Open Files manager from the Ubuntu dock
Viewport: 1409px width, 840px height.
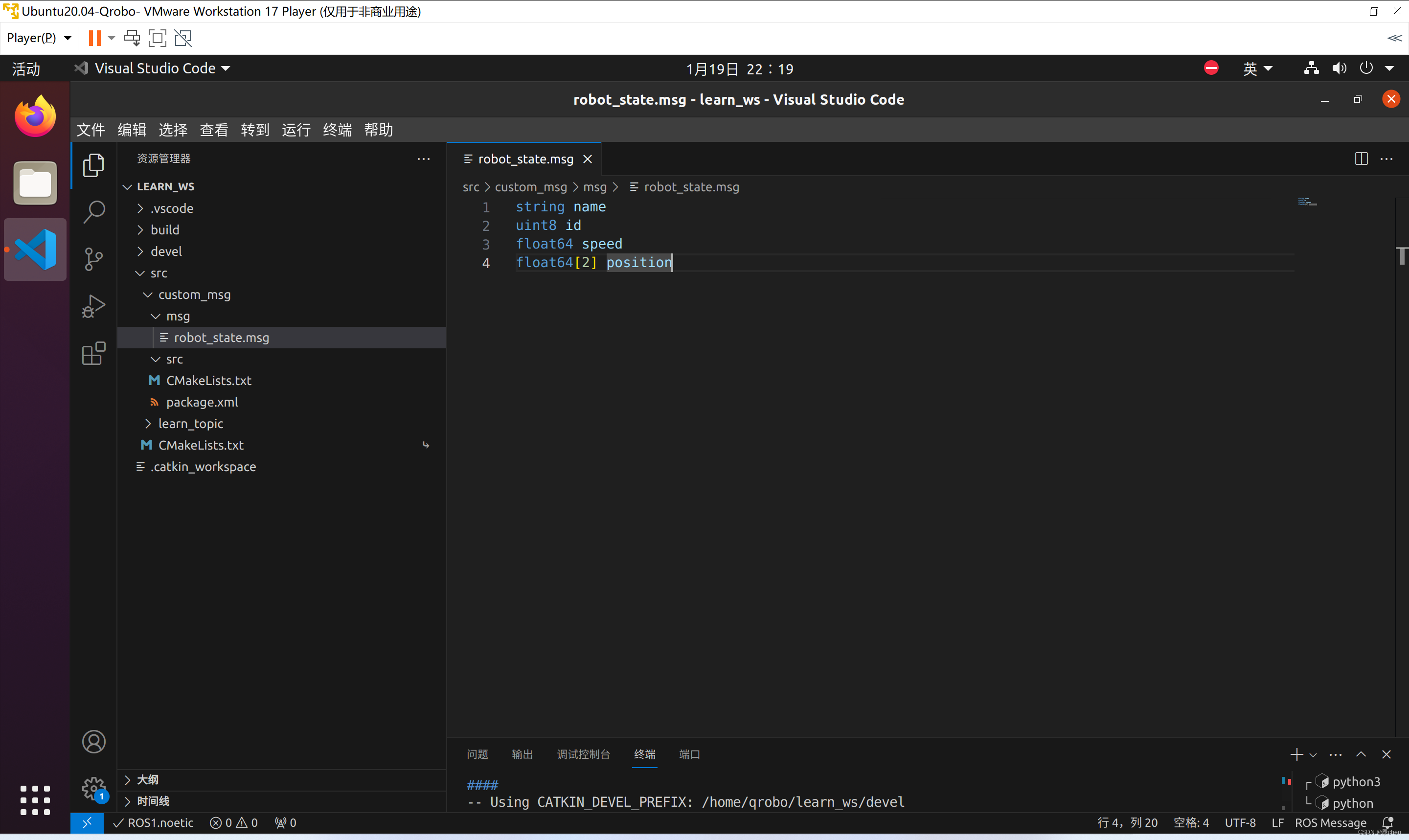click(x=35, y=183)
